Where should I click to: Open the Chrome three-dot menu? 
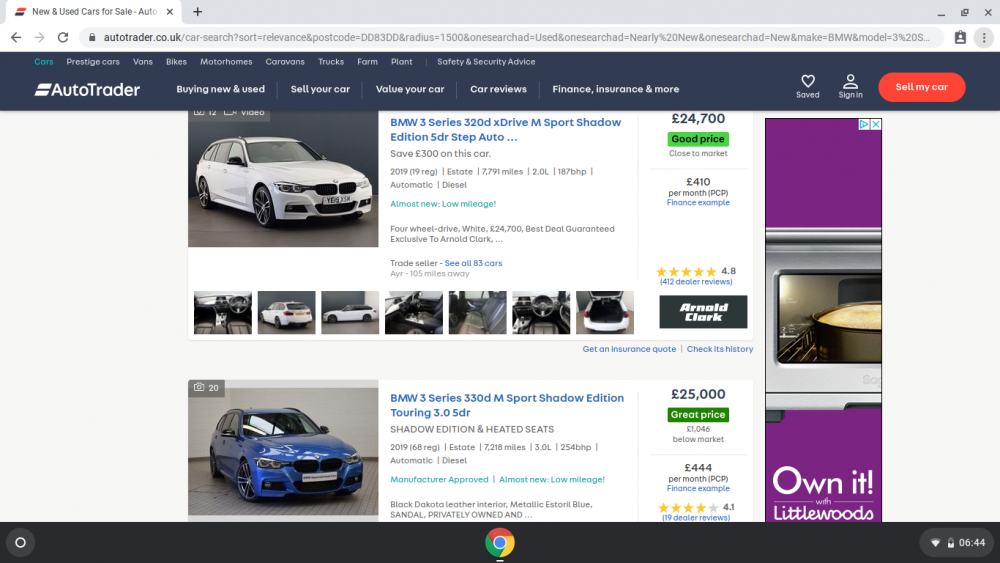pos(984,38)
